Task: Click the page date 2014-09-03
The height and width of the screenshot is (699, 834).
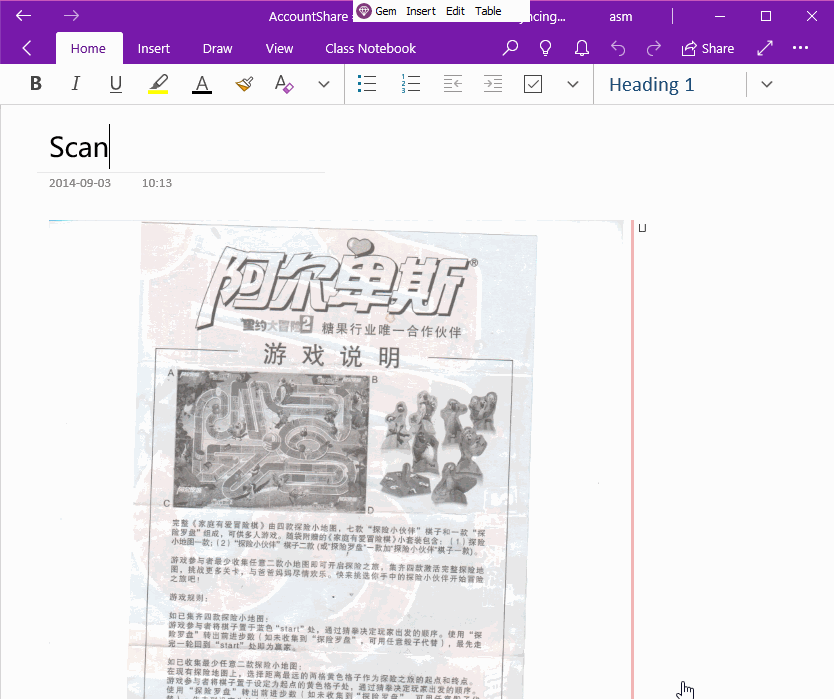Action: click(x=80, y=183)
